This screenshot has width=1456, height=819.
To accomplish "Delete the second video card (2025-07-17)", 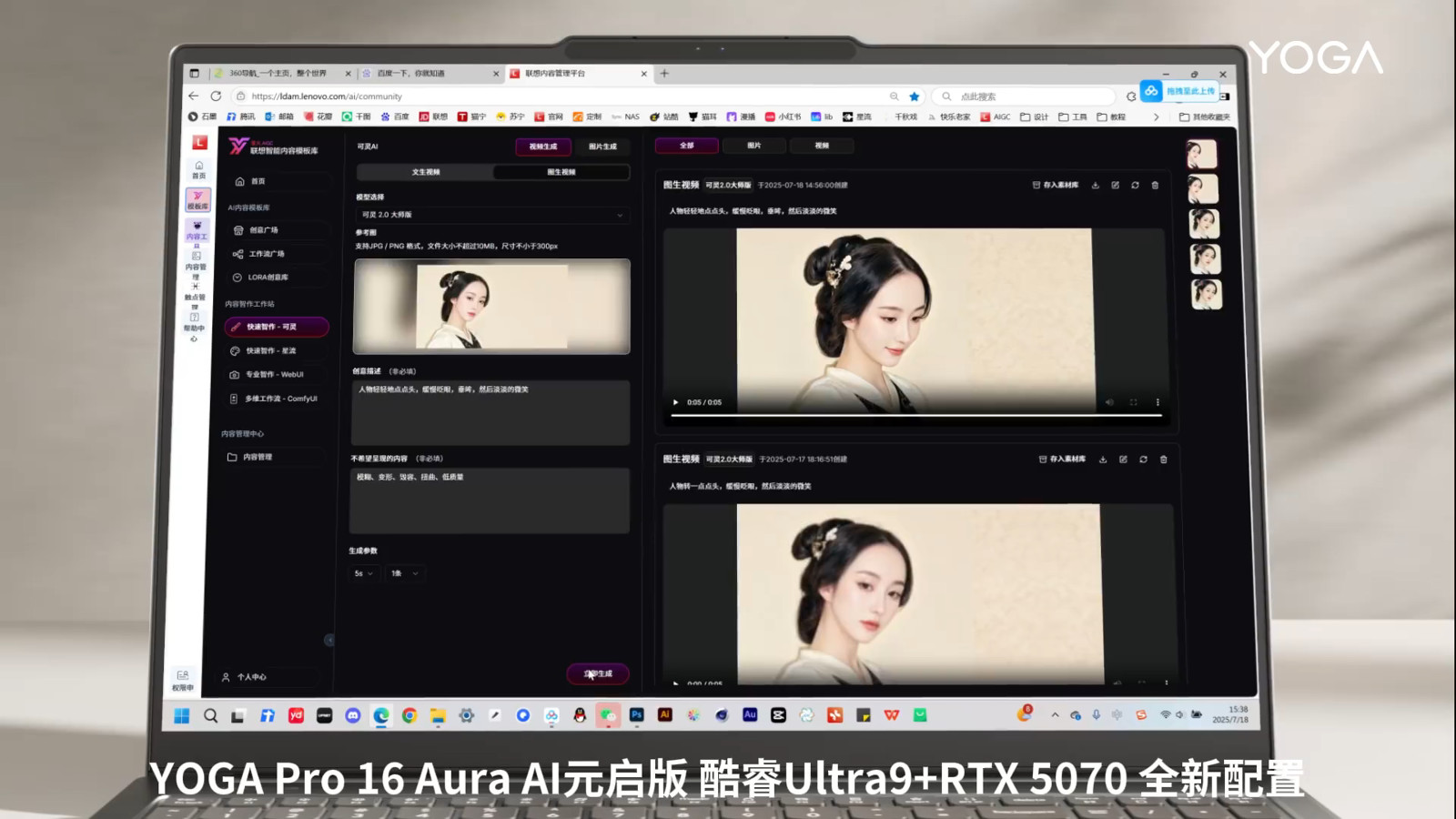I will point(1164,460).
